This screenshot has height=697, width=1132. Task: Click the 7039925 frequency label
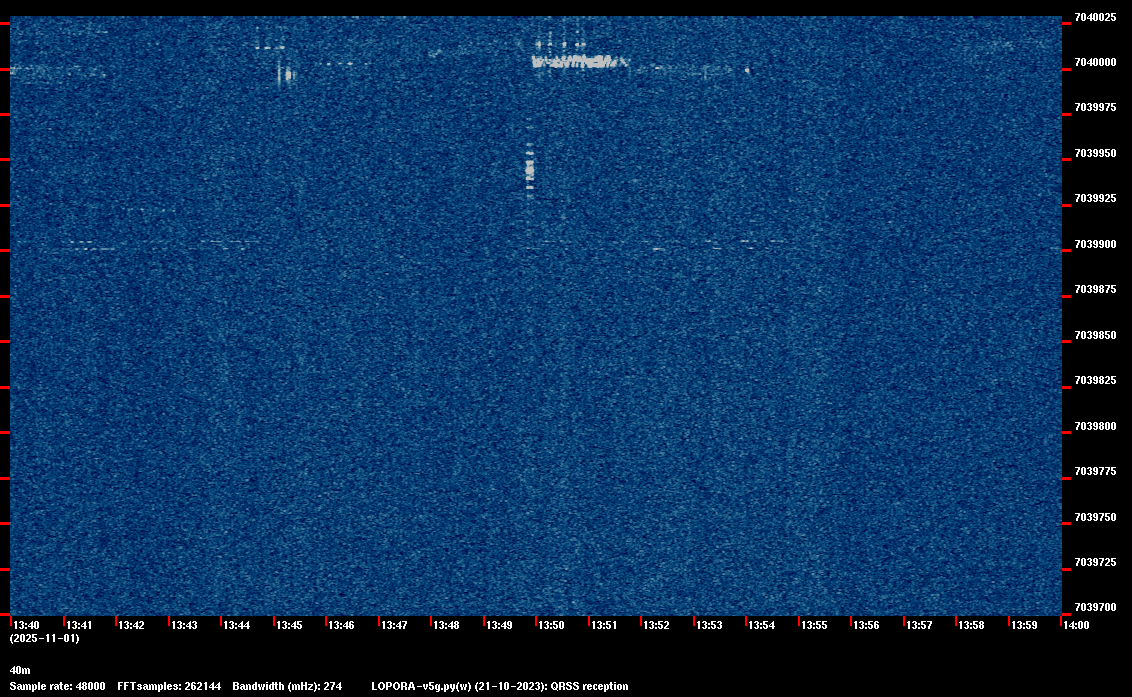pyautogui.click(x=1095, y=199)
